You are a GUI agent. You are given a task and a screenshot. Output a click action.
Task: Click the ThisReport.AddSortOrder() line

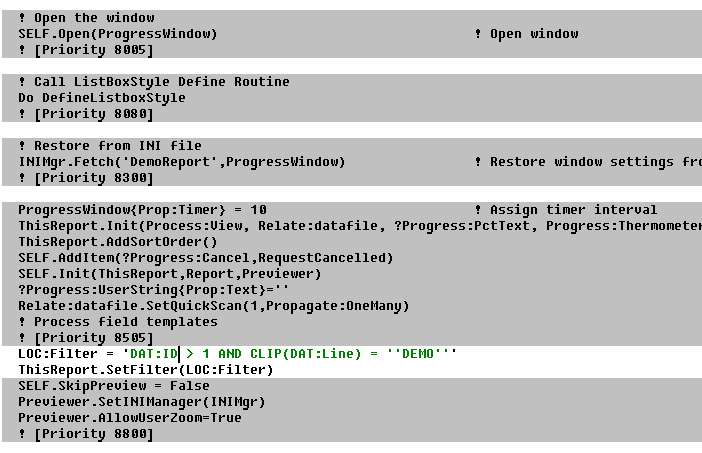[117, 242]
